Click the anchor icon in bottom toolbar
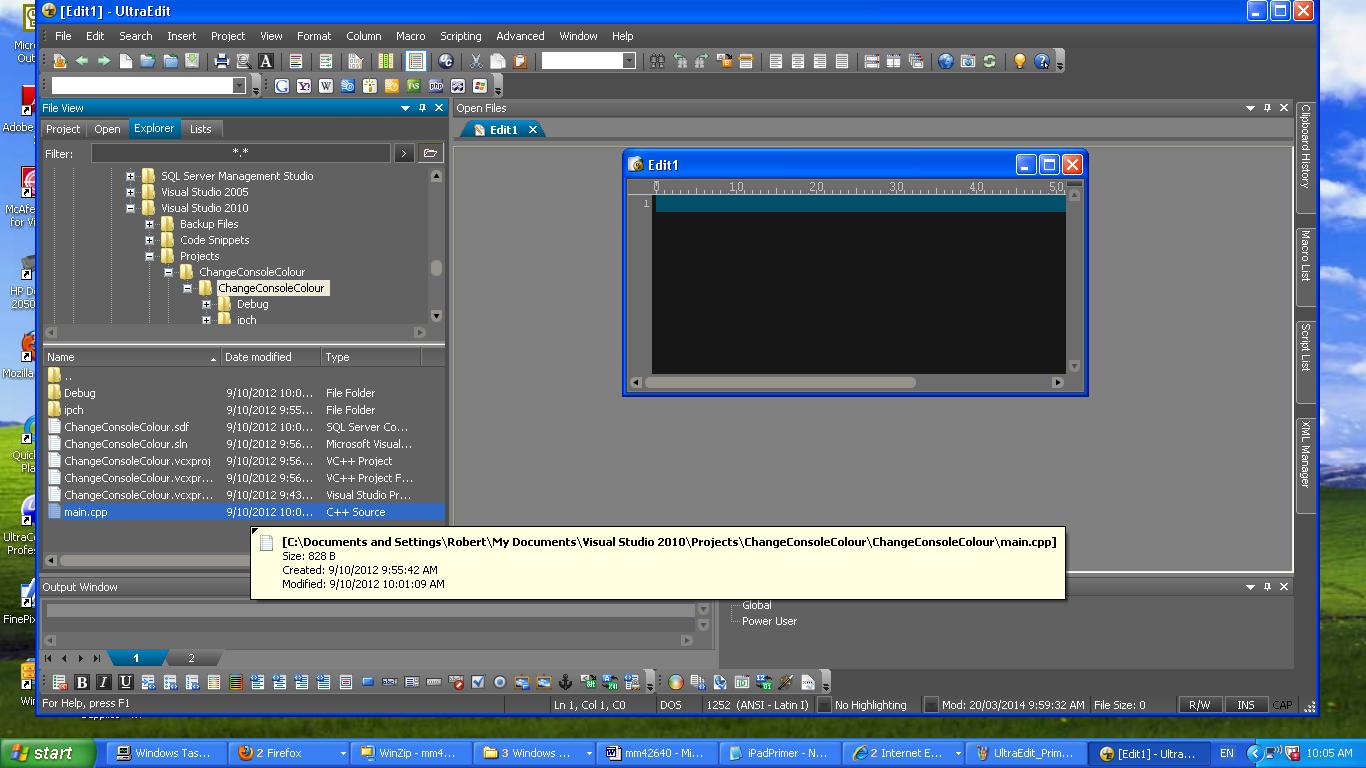 tap(565, 682)
